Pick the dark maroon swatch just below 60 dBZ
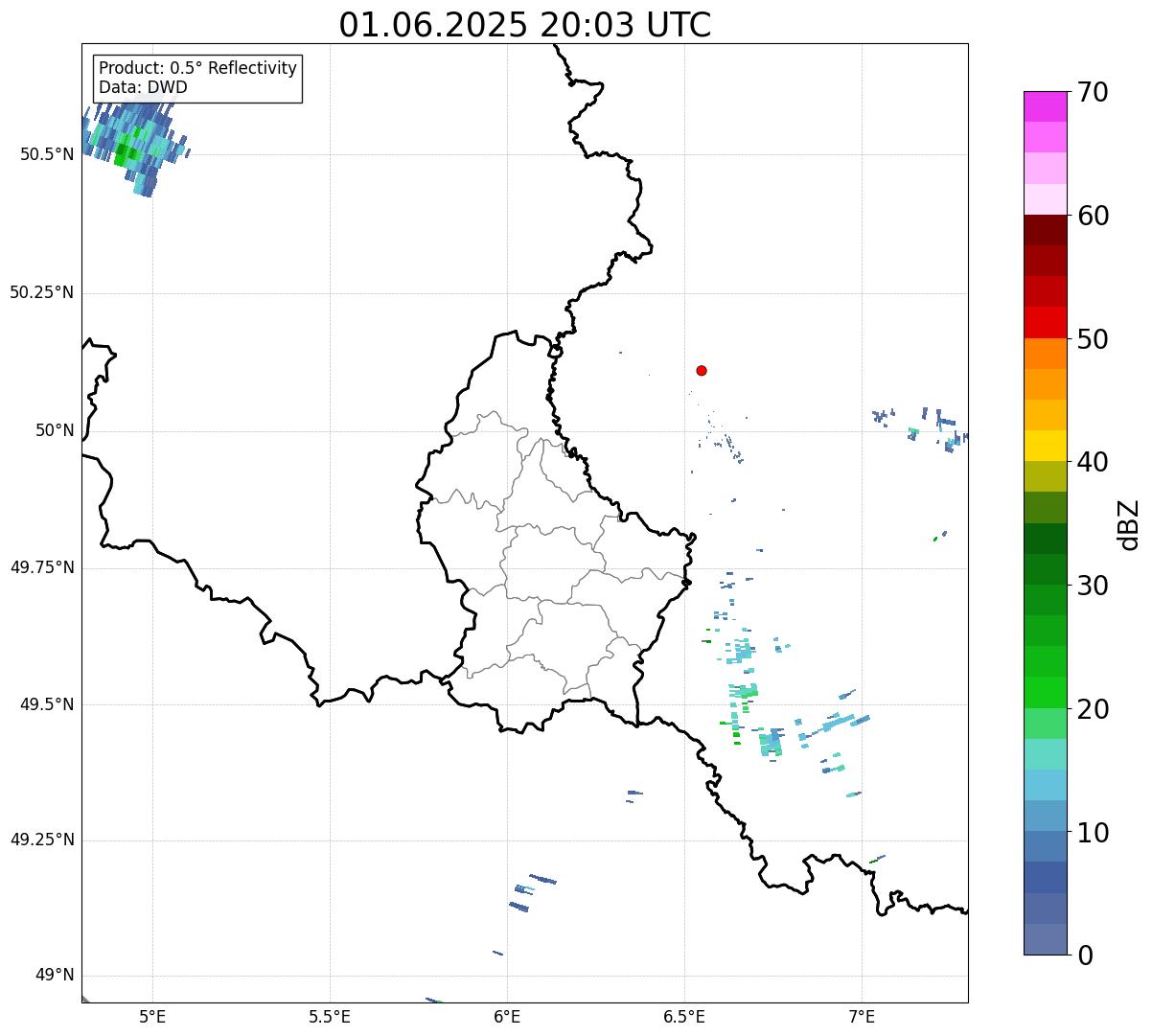 pos(1044,230)
